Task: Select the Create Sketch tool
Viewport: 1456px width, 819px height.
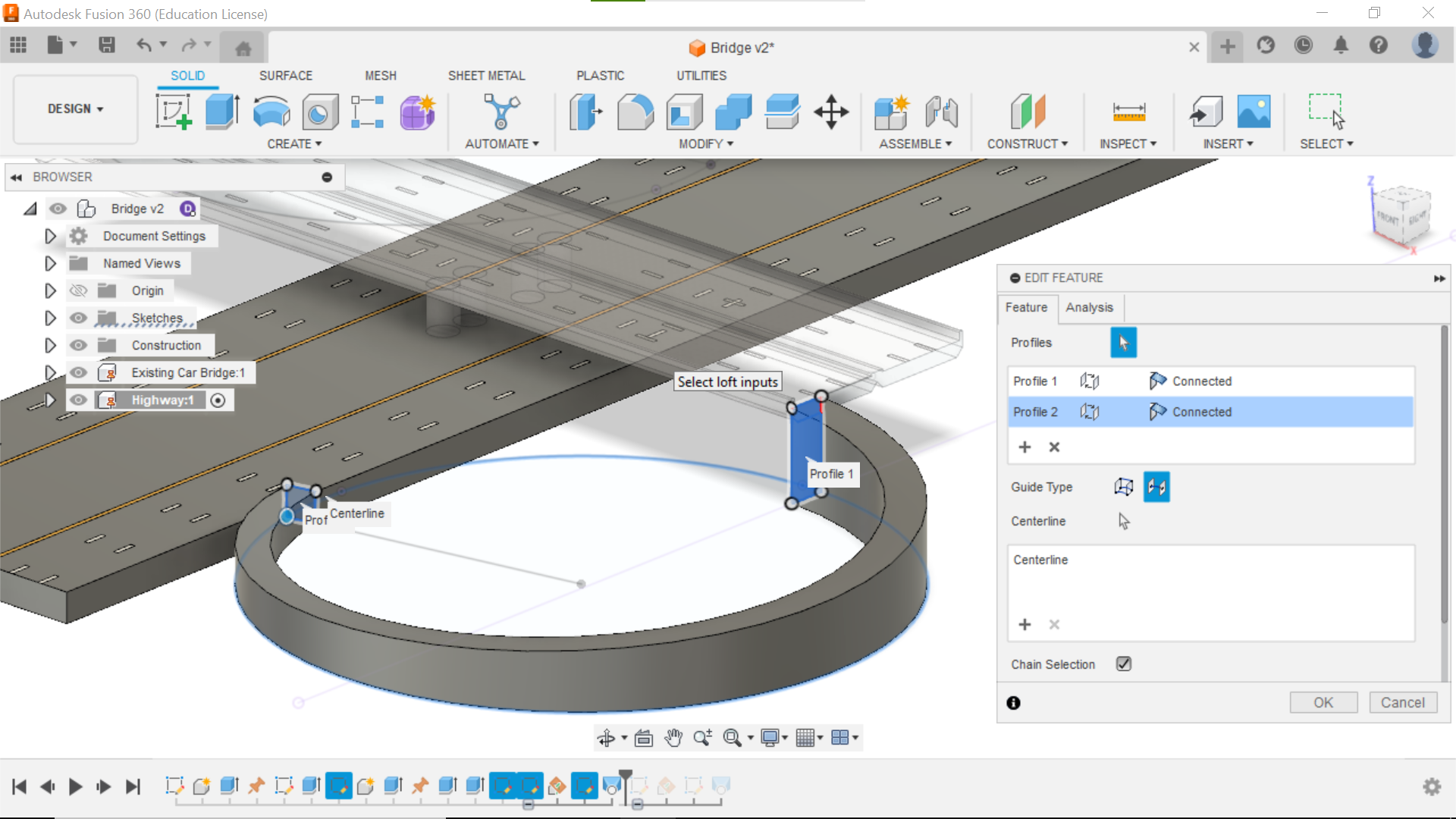Action: (x=174, y=111)
